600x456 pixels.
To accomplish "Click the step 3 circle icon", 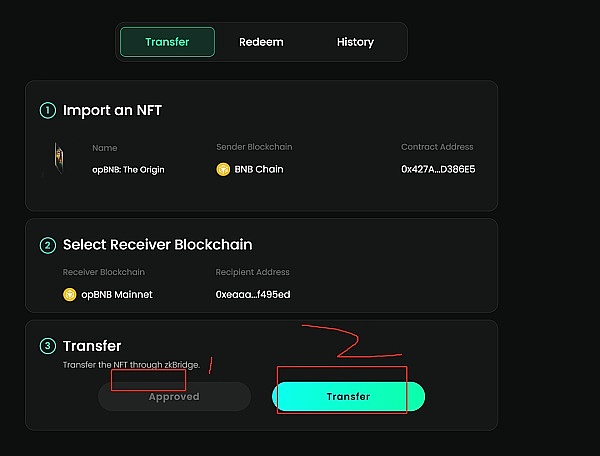I will tap(48, 346).
